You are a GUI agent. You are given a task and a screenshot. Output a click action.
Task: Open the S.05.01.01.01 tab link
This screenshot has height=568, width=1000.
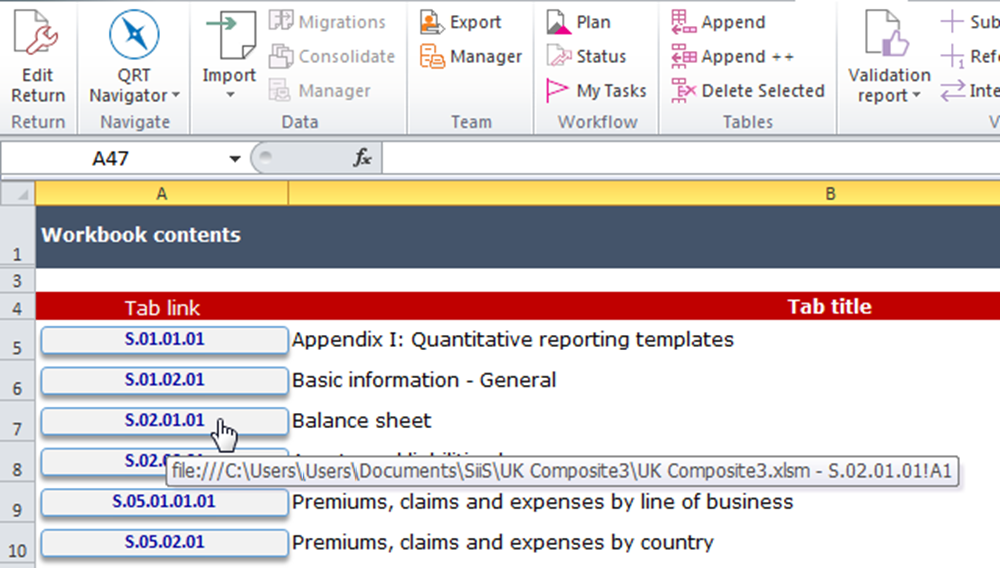pos(165,502)
